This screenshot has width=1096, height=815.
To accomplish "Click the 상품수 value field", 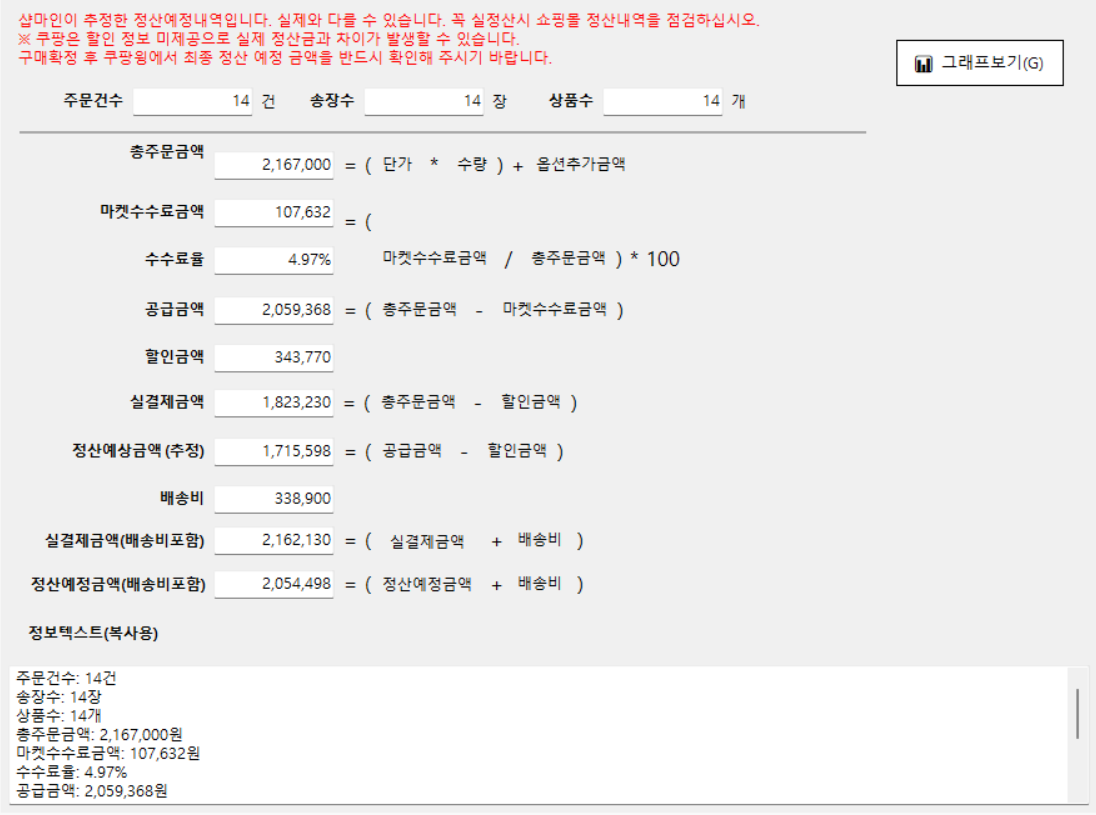I will tap(662, 101).
